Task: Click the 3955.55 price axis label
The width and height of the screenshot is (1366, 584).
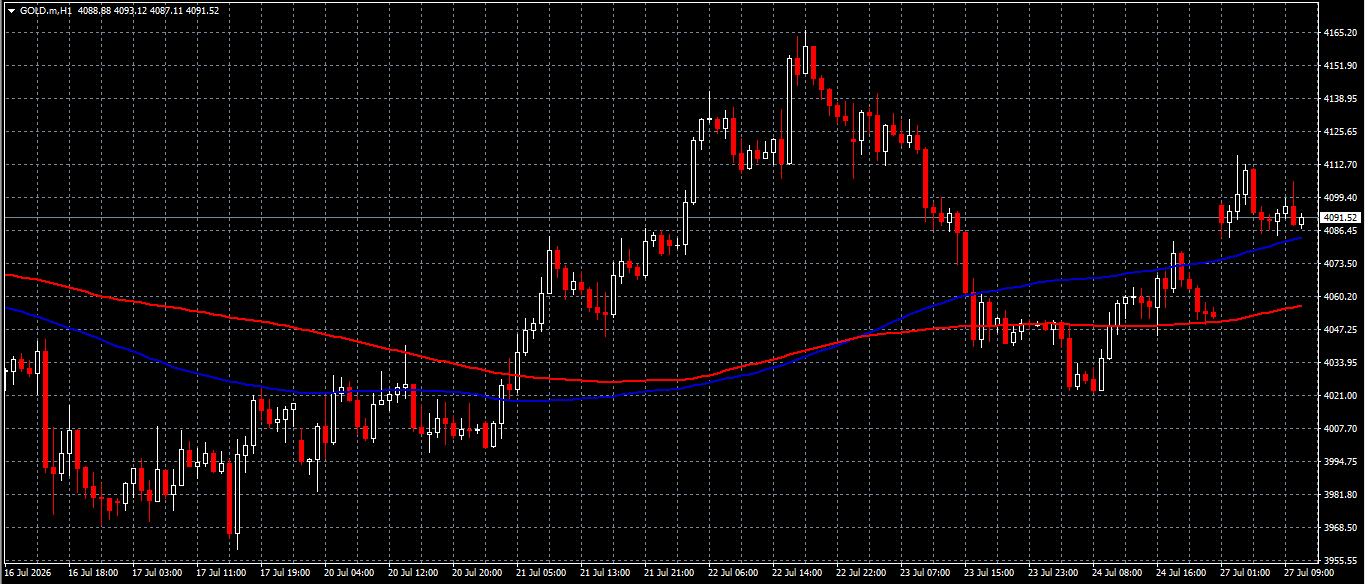Action: (x=1338, y=561)
